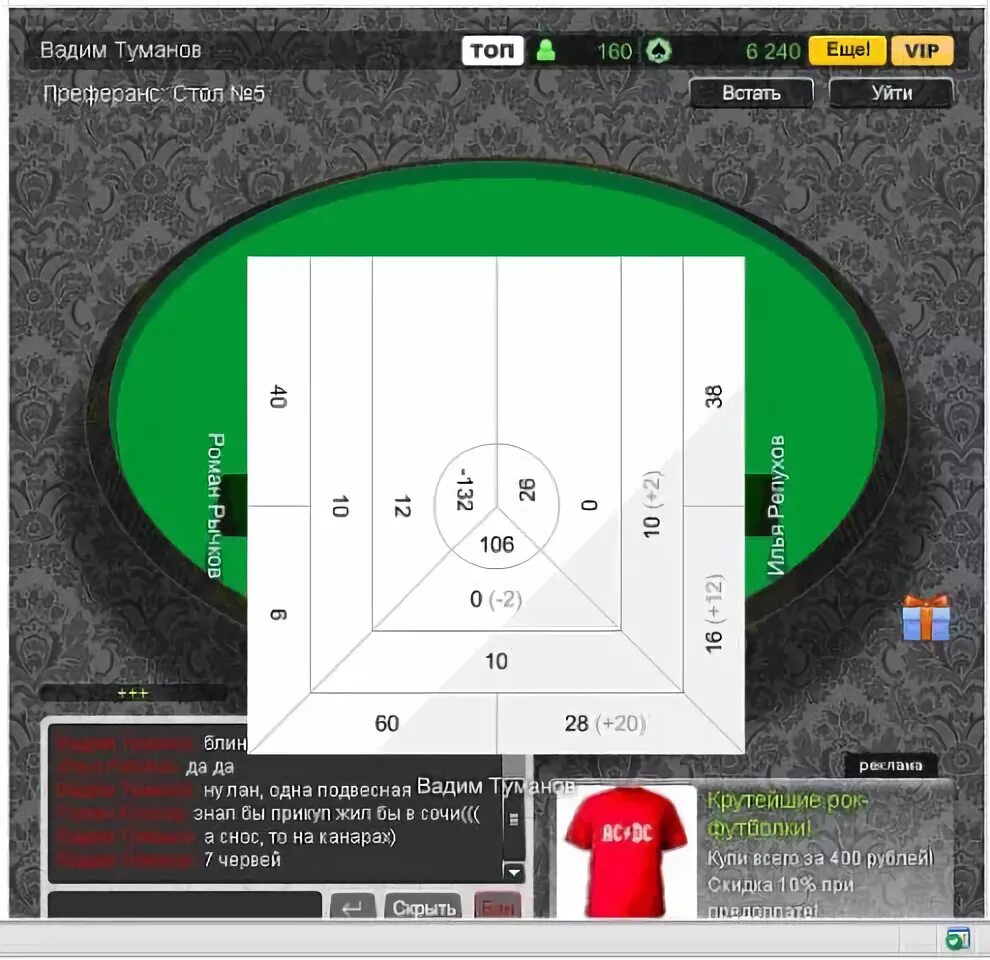990x960 pixels.
Task: Click the Встать button
Action: [751, 93]
